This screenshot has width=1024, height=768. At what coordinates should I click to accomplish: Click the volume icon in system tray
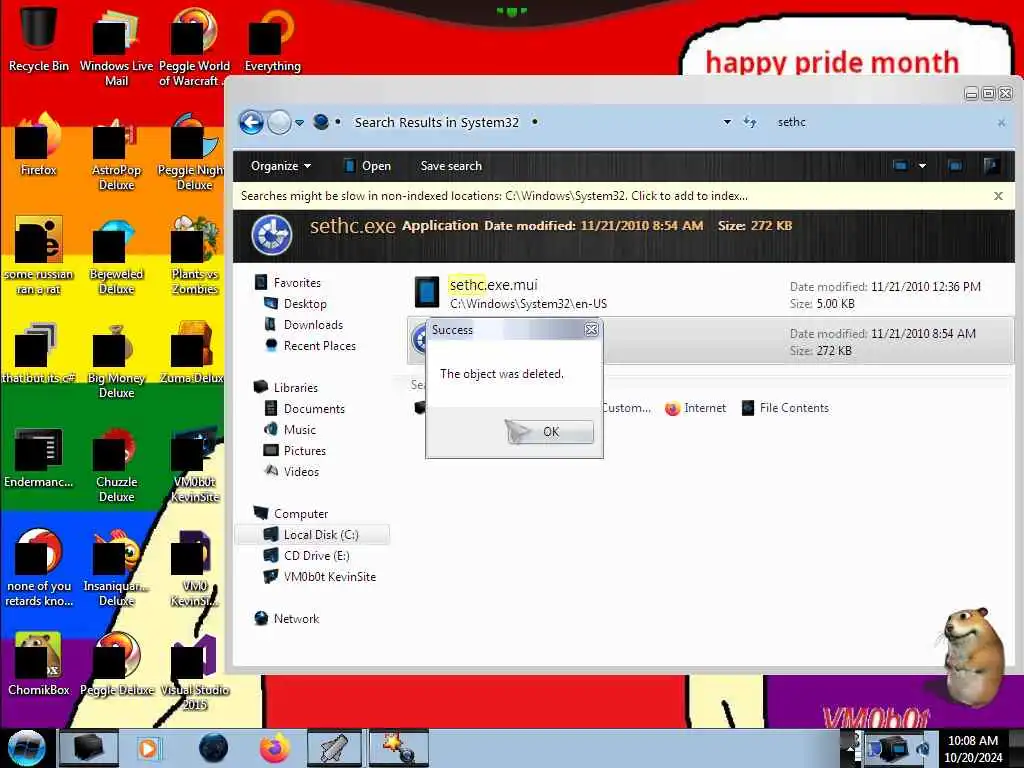point(923,749)
